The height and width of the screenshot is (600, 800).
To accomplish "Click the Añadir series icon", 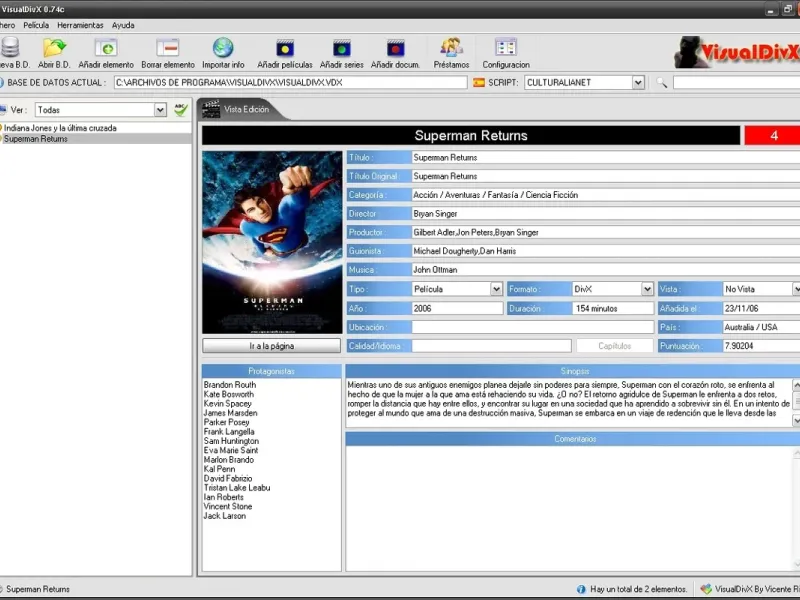I will tap(342, 48).
